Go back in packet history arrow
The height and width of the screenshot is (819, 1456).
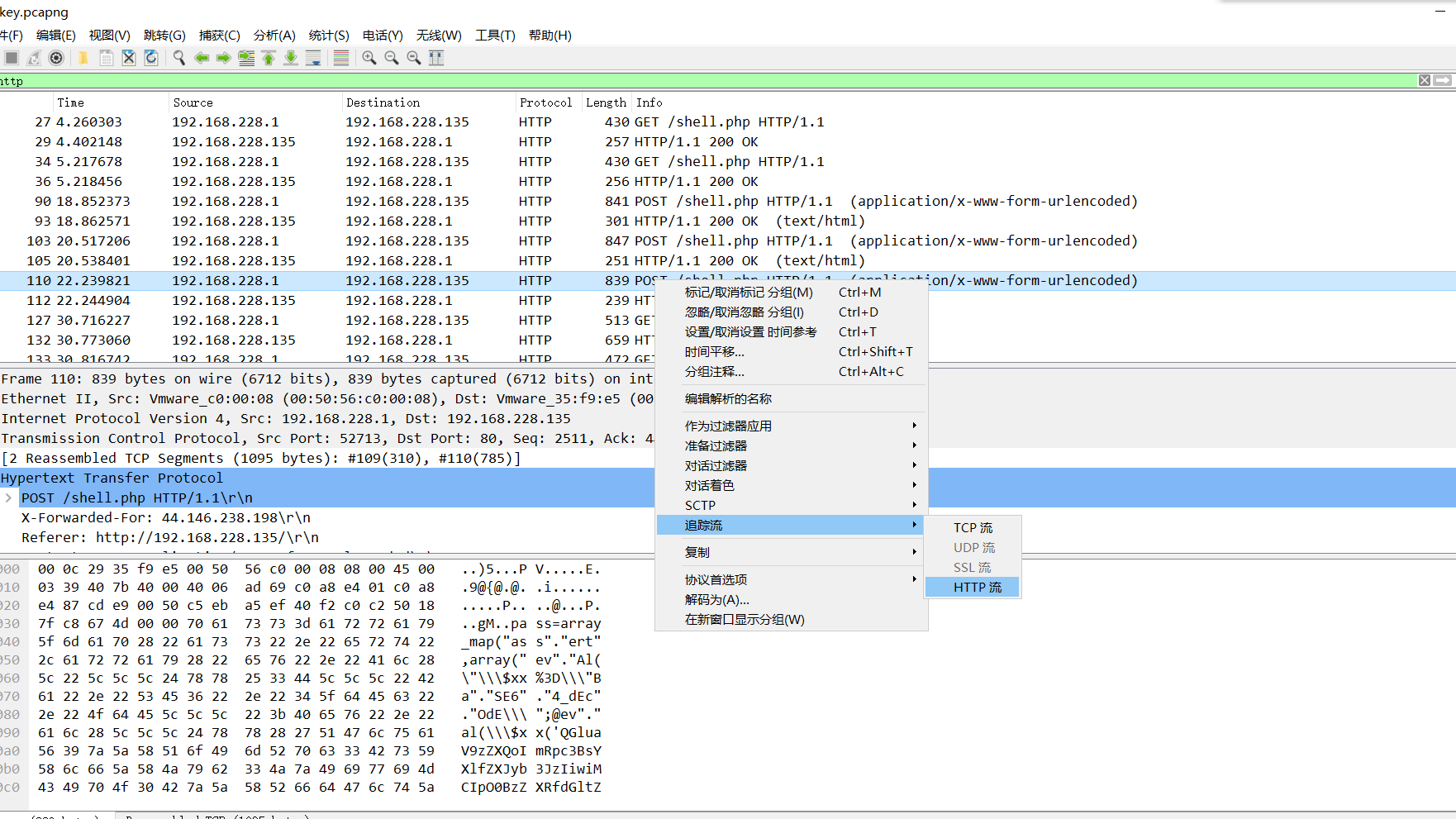pyautogui.click(x=201, y=58)
